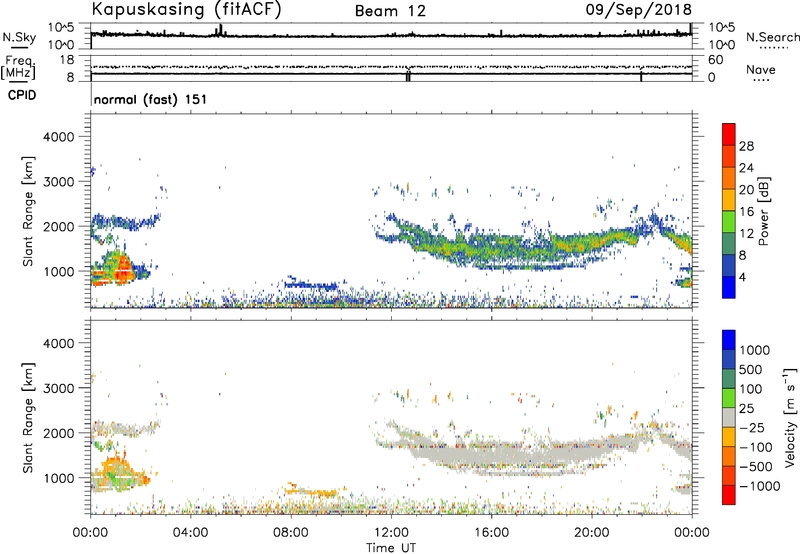Click the 09/Sep/2018 date label
The height and width of the screenshot is (554, 800).
(639, 9)
